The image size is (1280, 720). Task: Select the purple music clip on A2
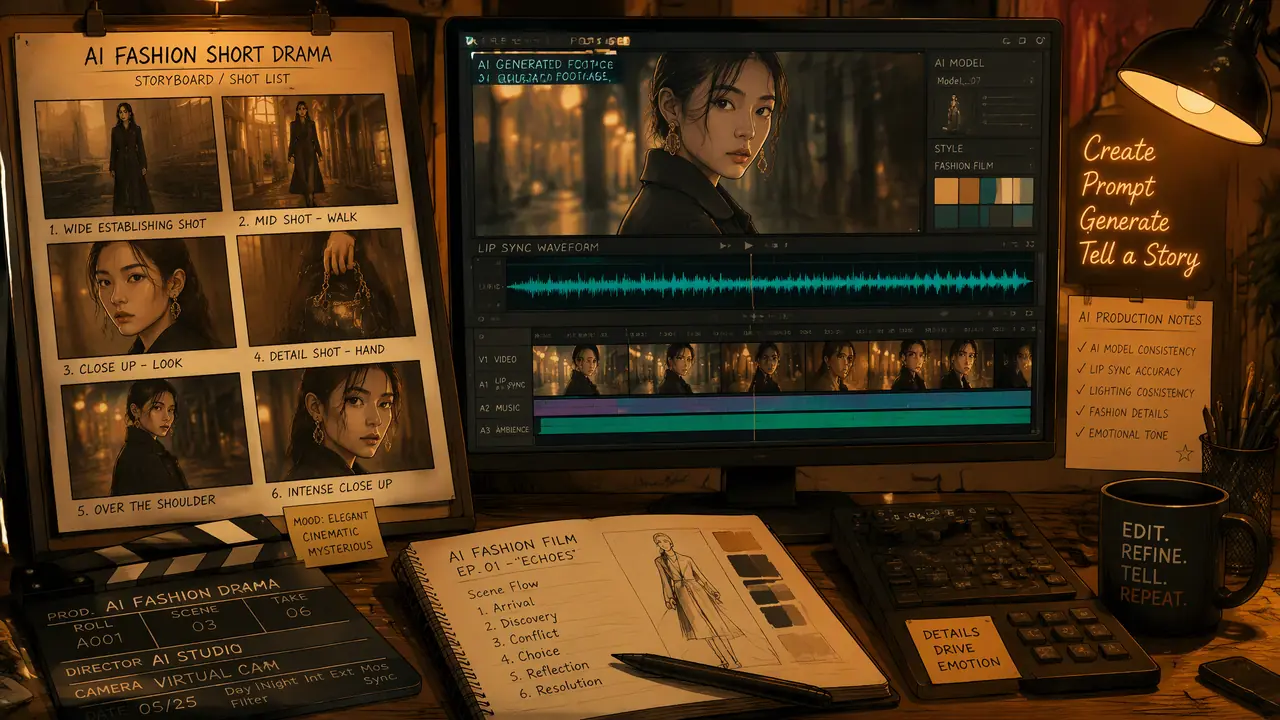(x=575, y=407)
